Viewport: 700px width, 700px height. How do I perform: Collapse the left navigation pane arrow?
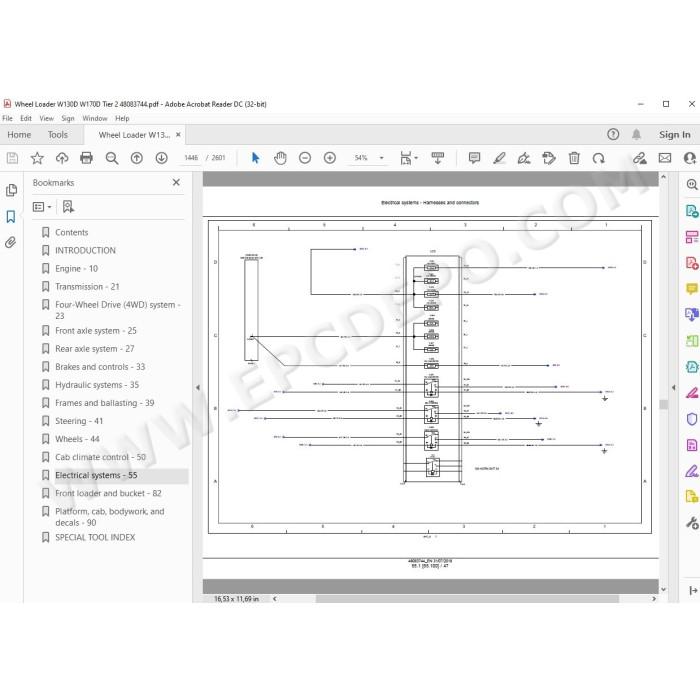(198, 388)
